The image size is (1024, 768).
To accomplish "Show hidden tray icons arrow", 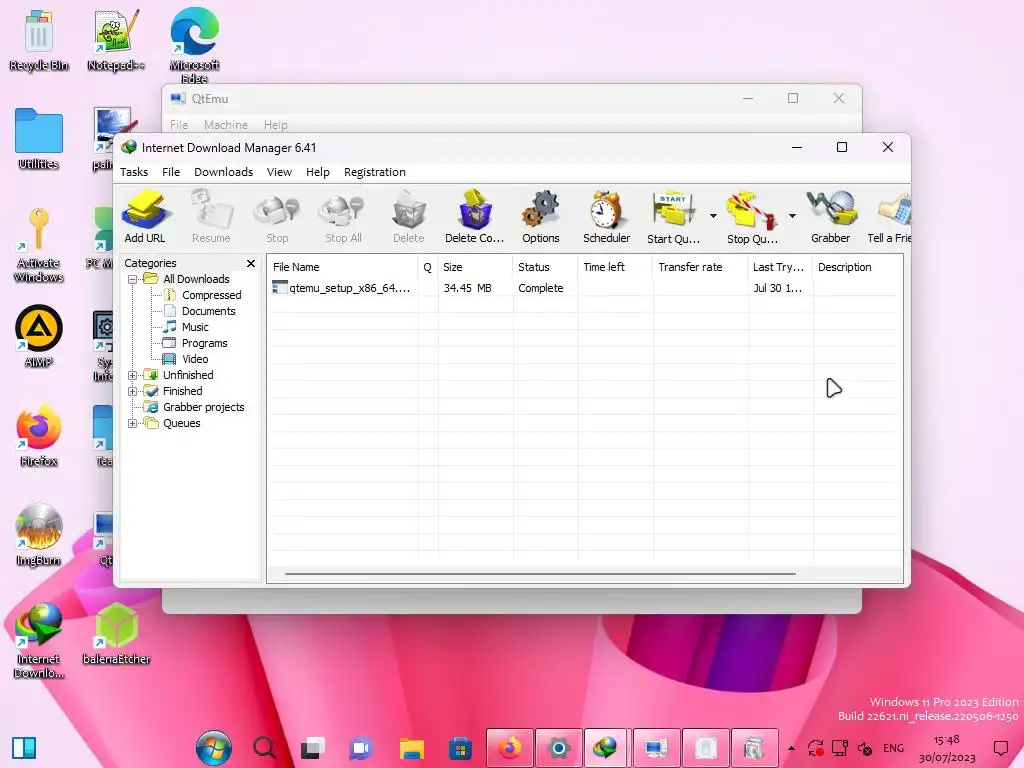I will 792,748.
